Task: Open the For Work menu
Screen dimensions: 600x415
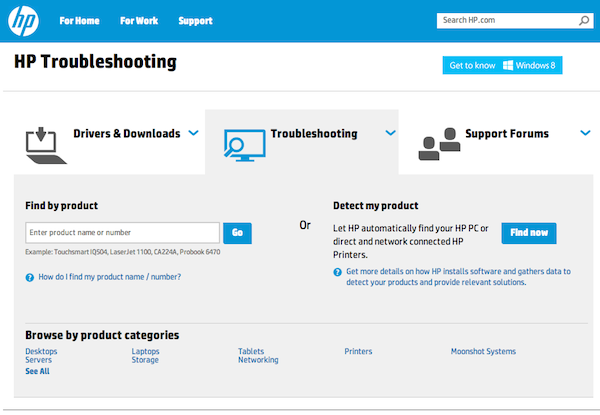Action: (x=139, y=21)
